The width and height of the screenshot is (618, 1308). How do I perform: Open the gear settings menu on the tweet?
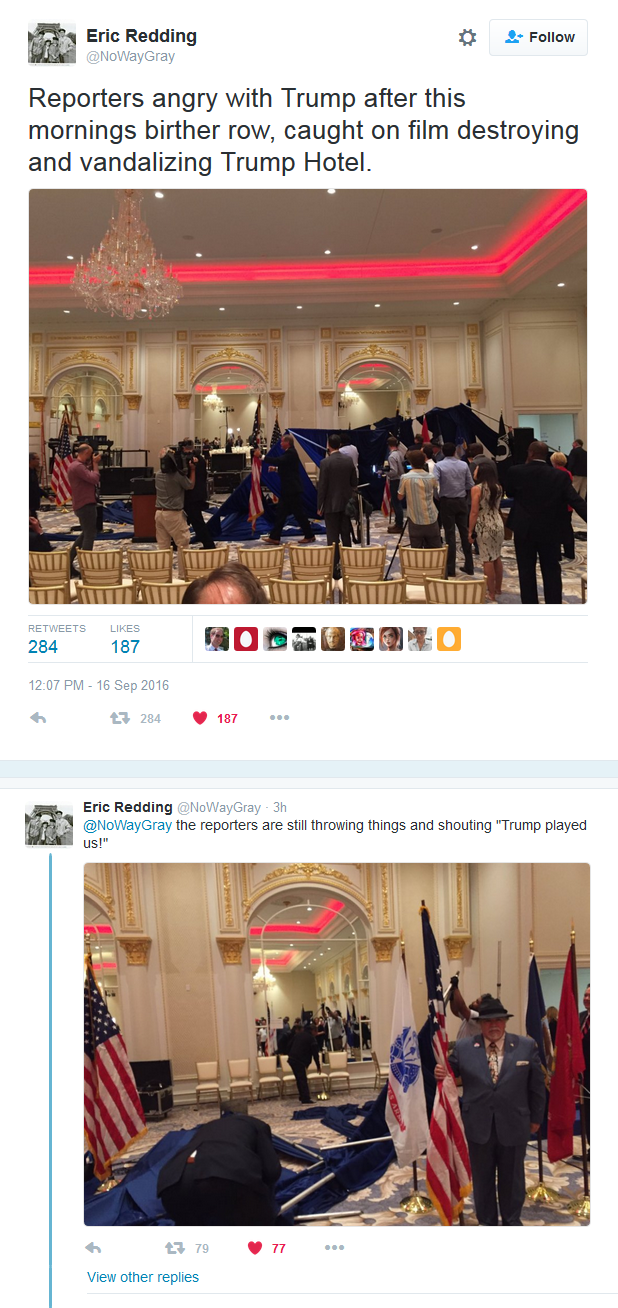pos(467,37)
